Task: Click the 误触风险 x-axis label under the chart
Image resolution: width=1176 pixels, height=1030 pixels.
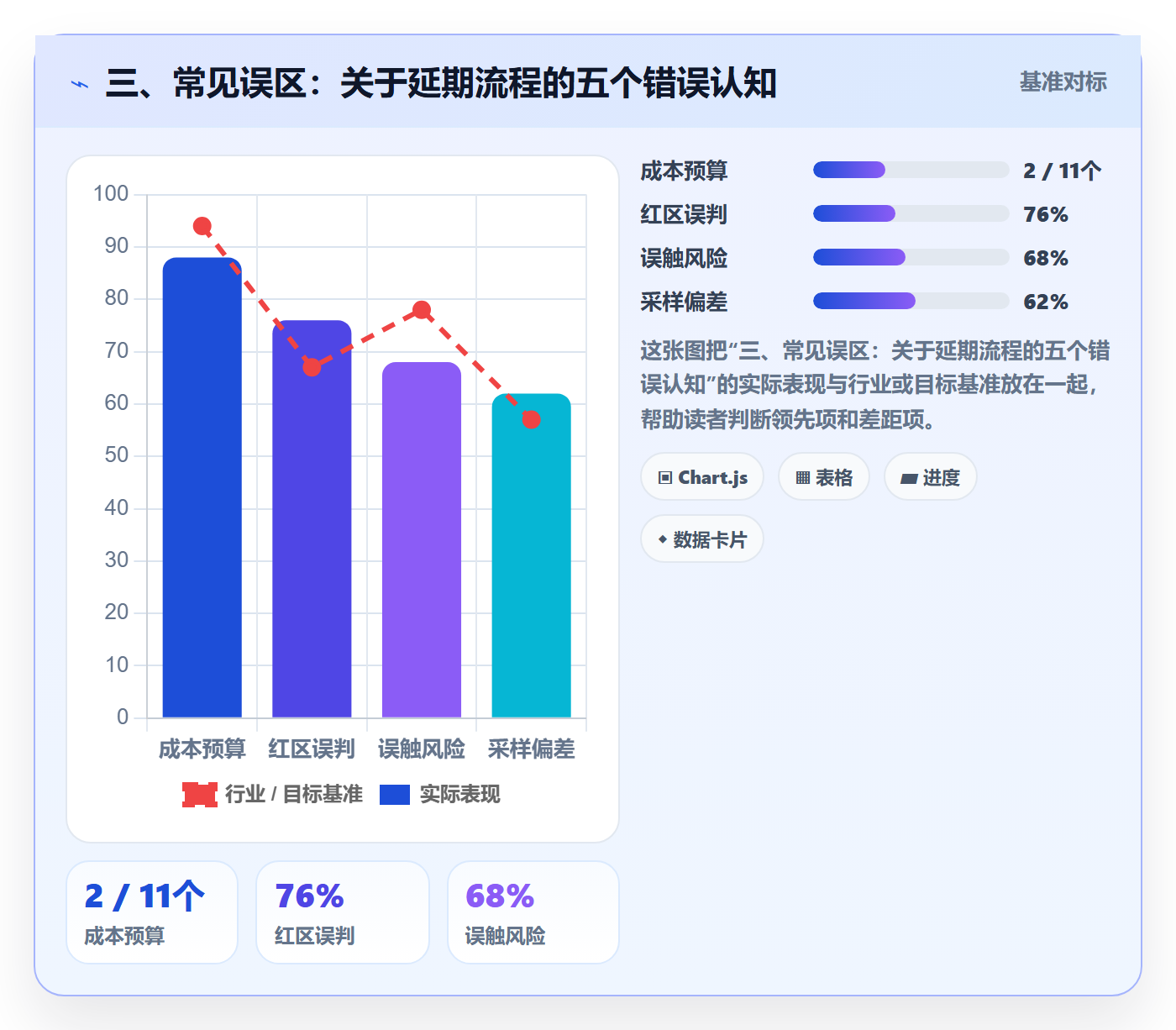Action: click(x=422, y=749)
